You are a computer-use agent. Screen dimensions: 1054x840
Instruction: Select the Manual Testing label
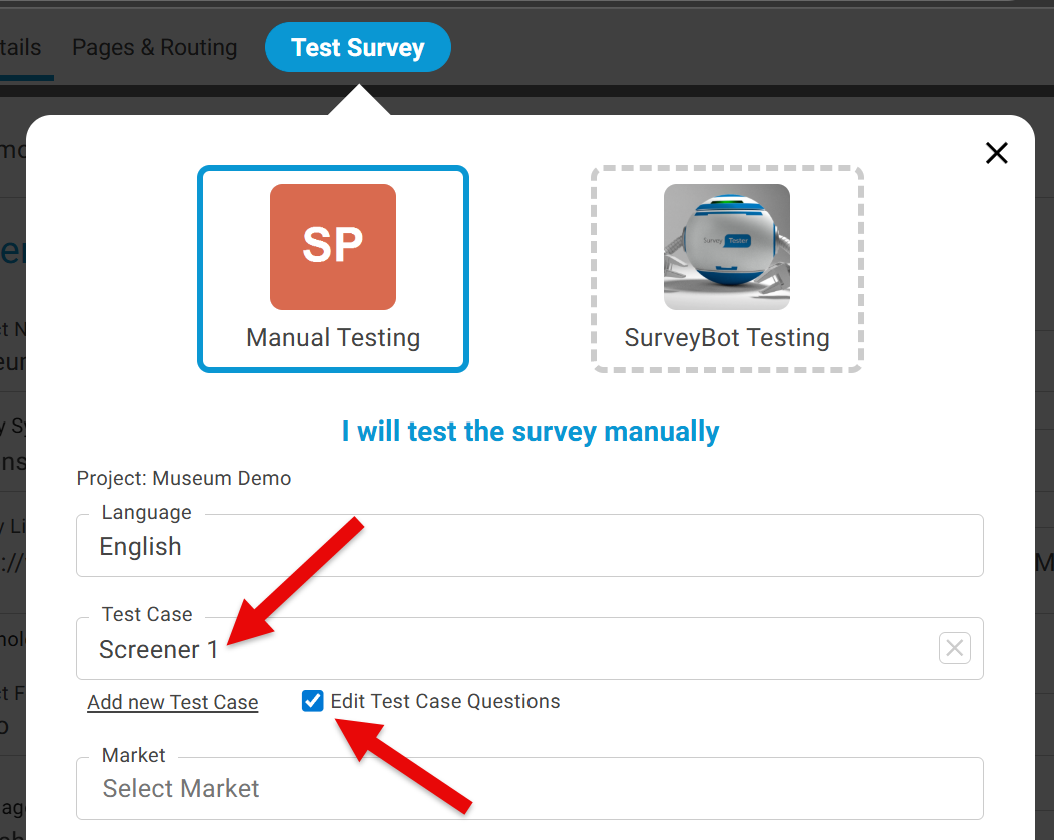(x=333, y=337)
